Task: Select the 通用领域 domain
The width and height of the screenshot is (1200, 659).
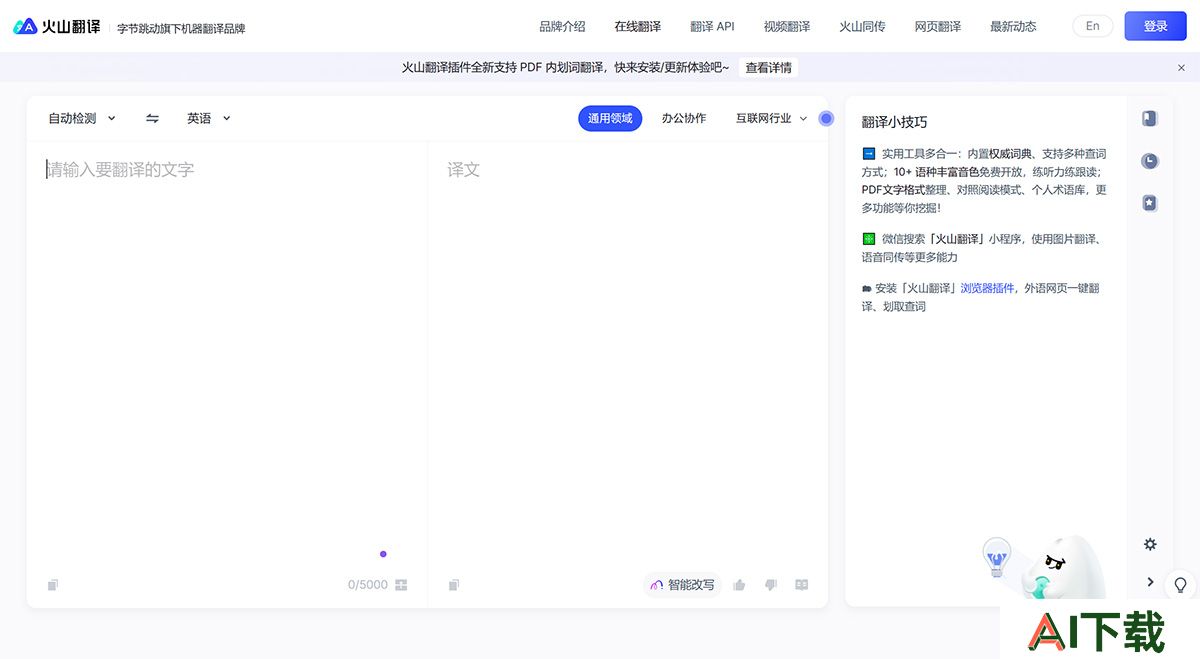Action: (610, 118)
